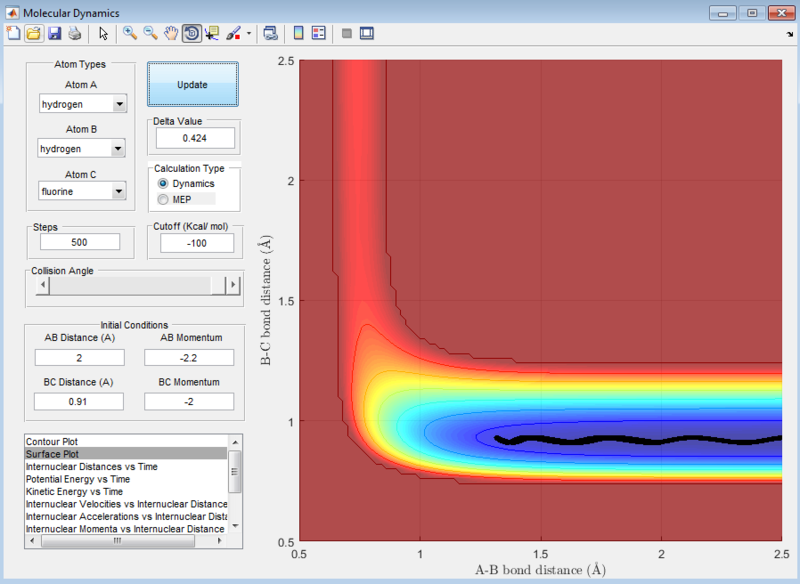Click the plot list horizontal scroll-right arrow
The image size is (800, 584).
pyautogui.click(x=220, y=541)
